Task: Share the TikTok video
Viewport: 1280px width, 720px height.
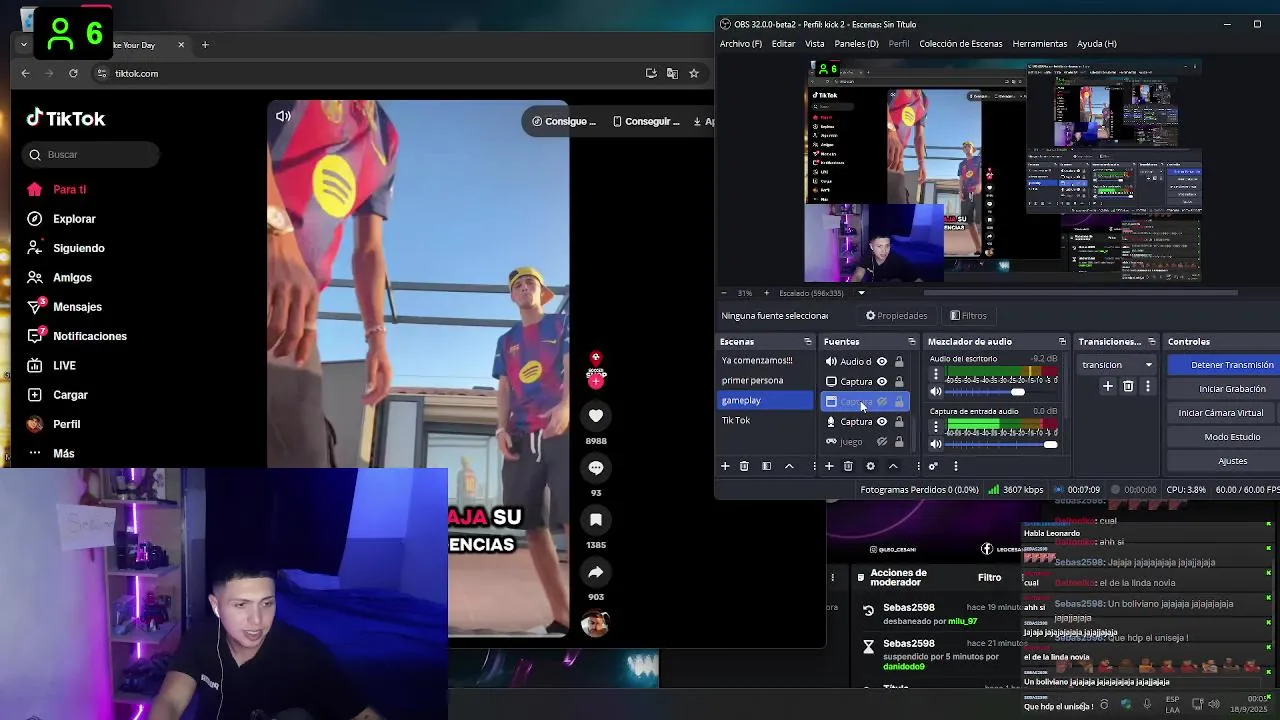Action: click(x=596, y=572)
